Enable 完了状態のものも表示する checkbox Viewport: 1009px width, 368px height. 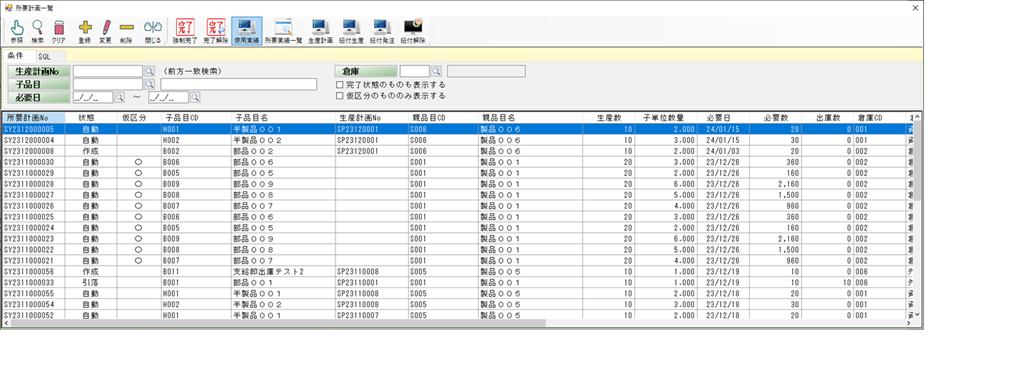pos(340,84)
